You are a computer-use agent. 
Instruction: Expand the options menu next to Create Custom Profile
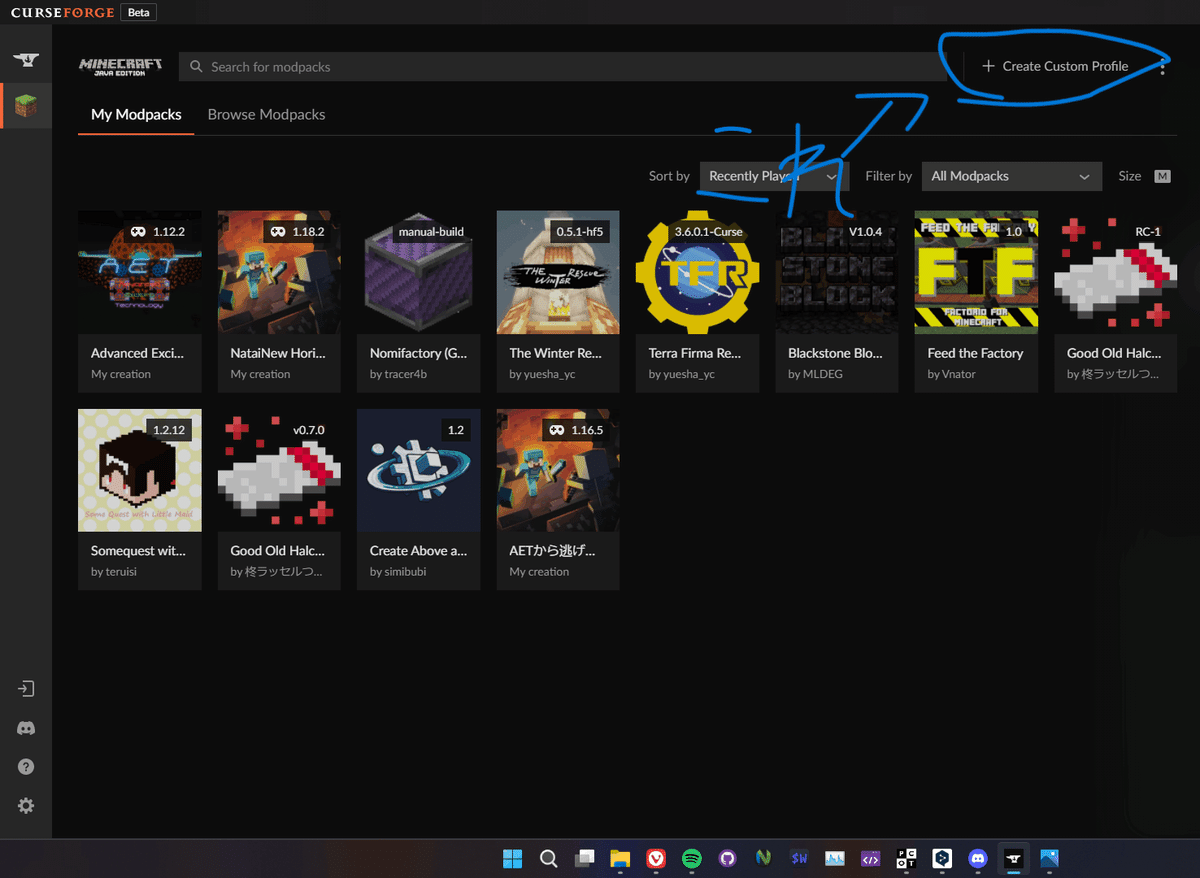(x=1162, y=66)
